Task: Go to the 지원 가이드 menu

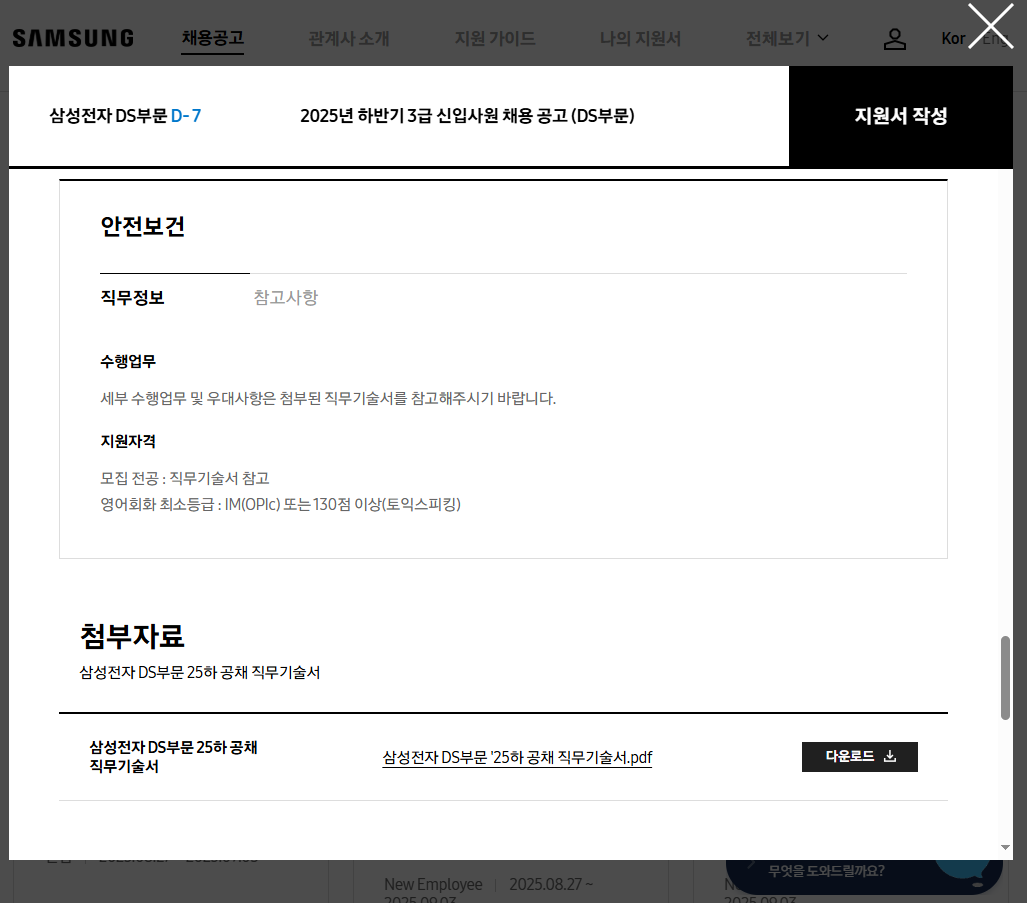Action: point(495,39)
